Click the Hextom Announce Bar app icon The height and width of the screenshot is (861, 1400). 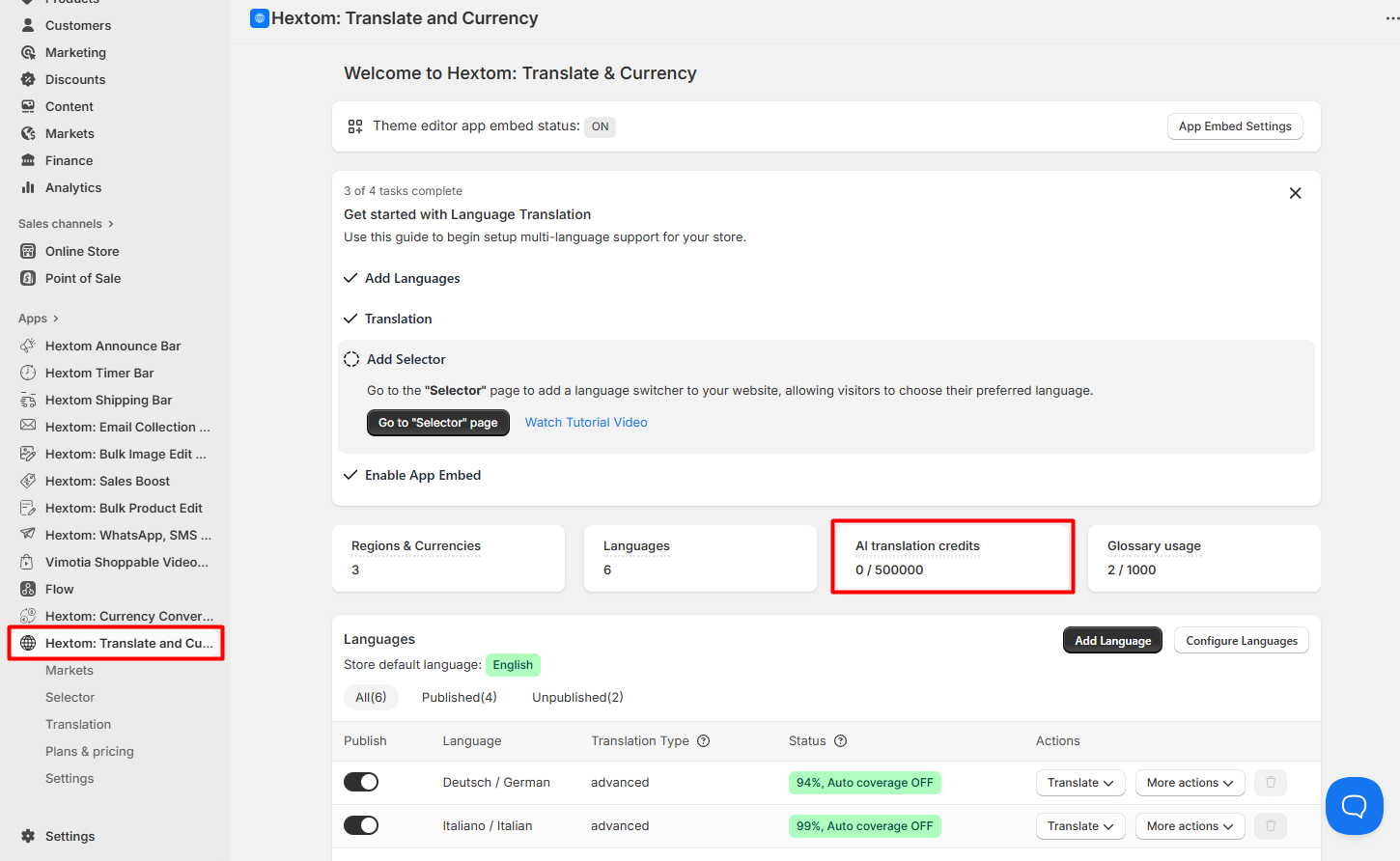28,346
